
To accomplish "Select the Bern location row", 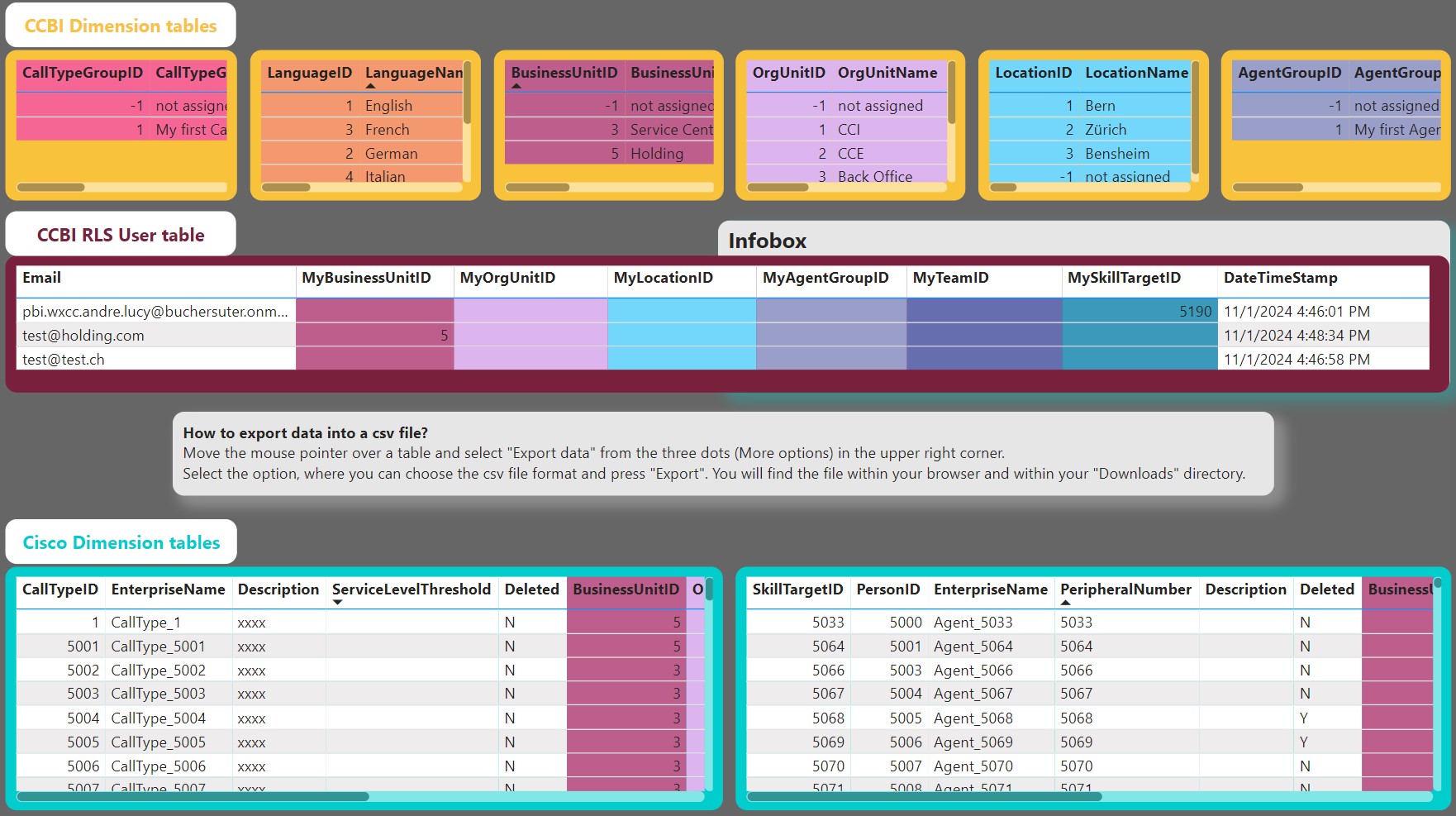I will tap(1090, 106).
